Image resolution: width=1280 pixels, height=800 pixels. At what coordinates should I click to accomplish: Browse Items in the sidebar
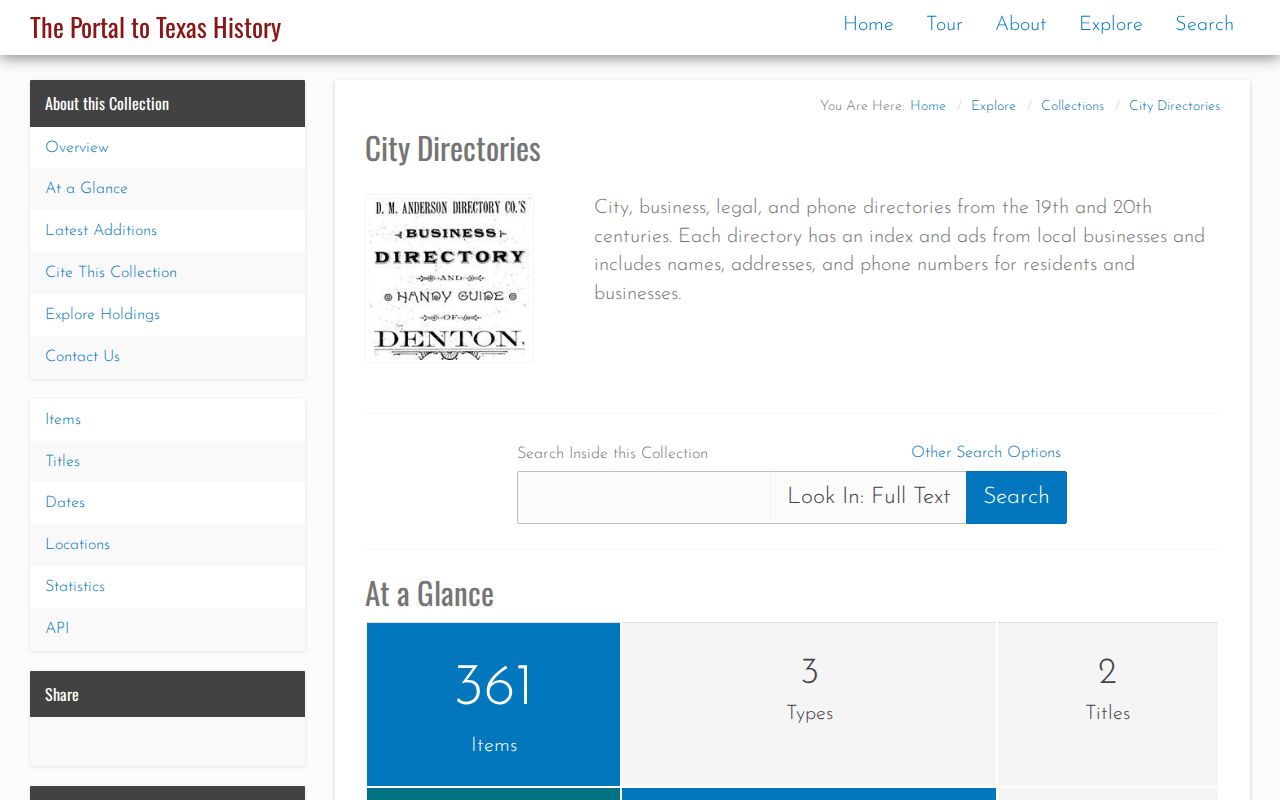(x=167, y=419)
